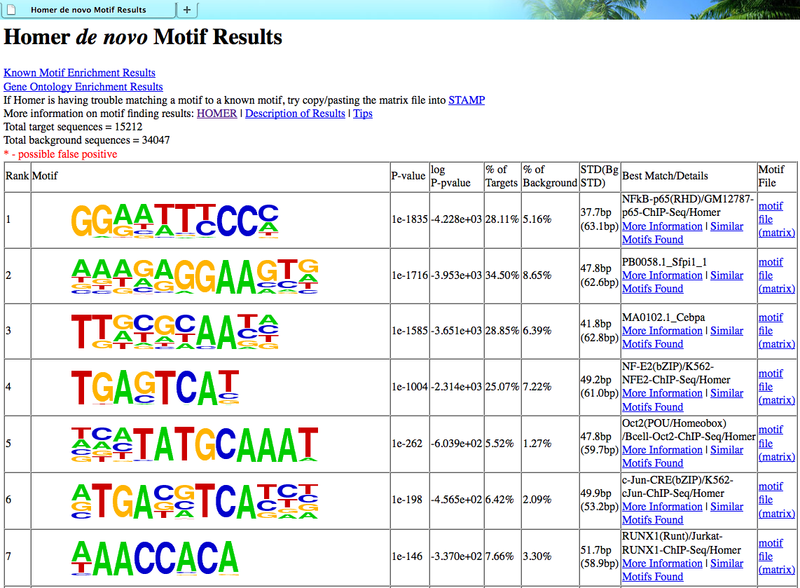
Task: Open Gene Ontology Enrichment Results link
Action: pyautogui.click(x=83, y=87)
